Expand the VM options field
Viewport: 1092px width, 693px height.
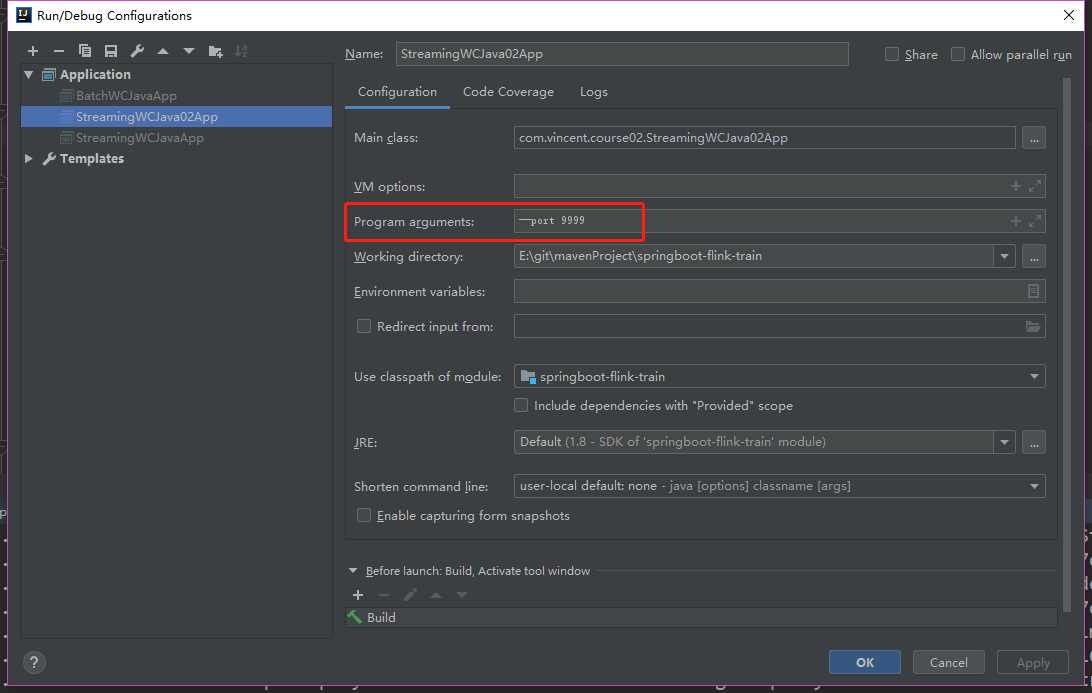(1035, 186)
